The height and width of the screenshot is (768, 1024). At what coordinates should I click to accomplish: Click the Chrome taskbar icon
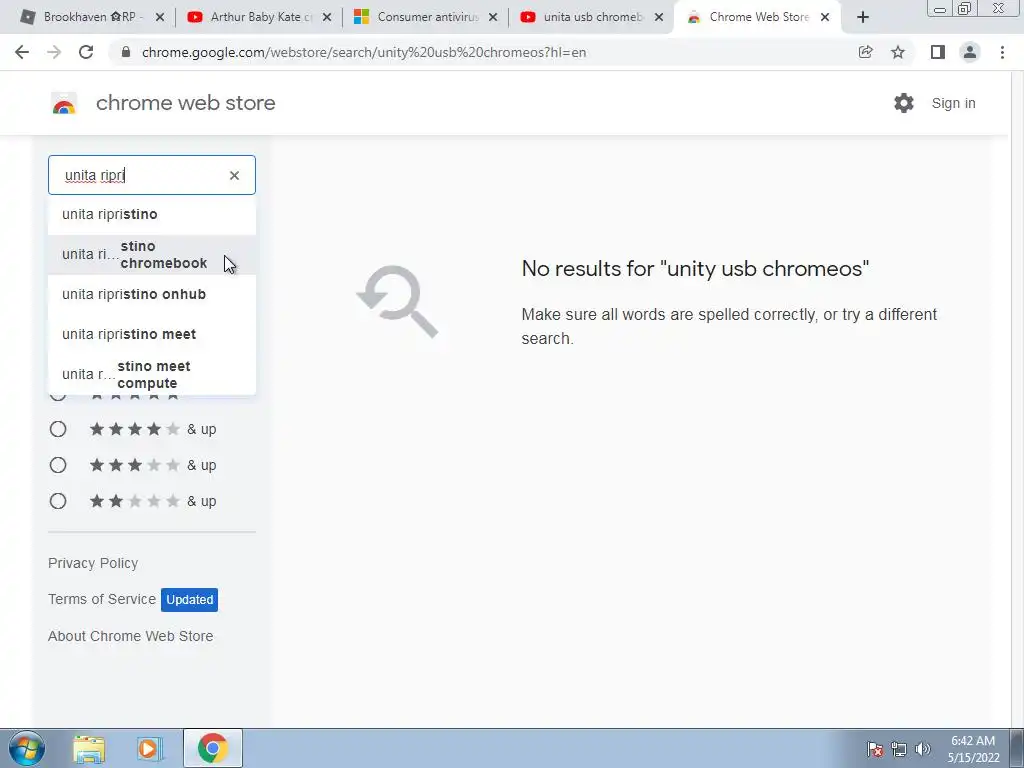pos(213,748)
